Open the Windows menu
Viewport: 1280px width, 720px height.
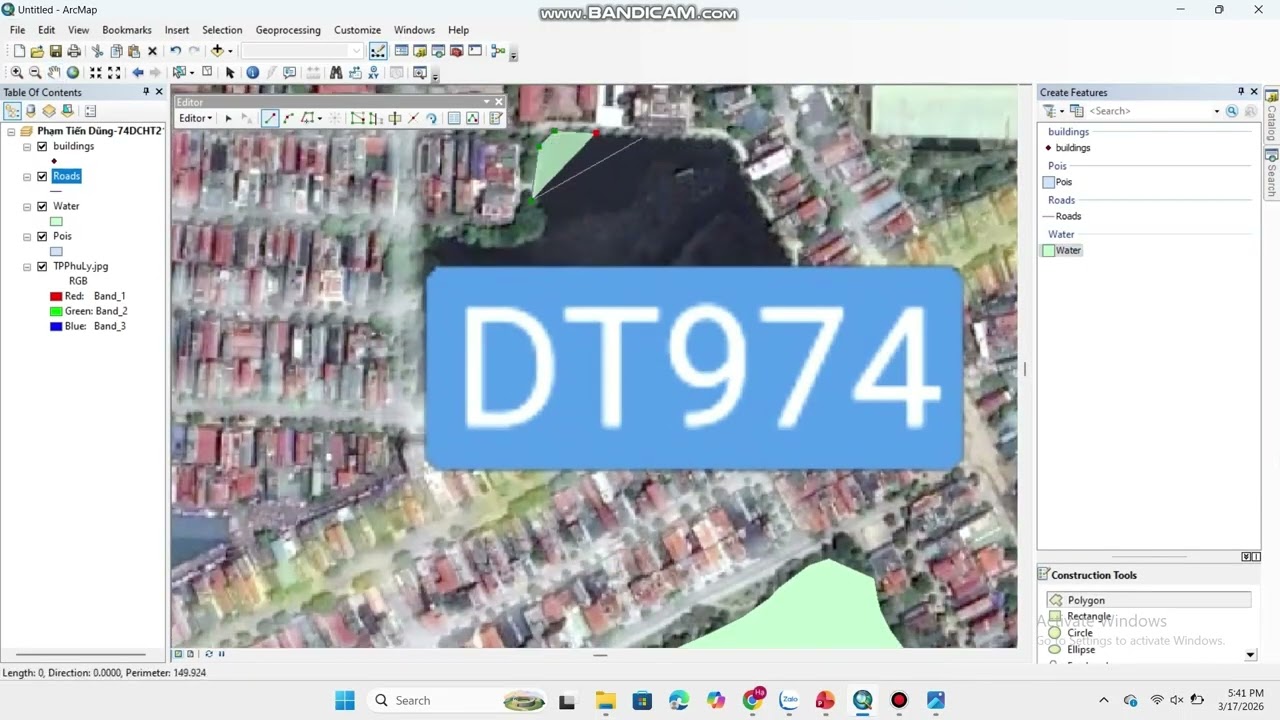[414, 30]
